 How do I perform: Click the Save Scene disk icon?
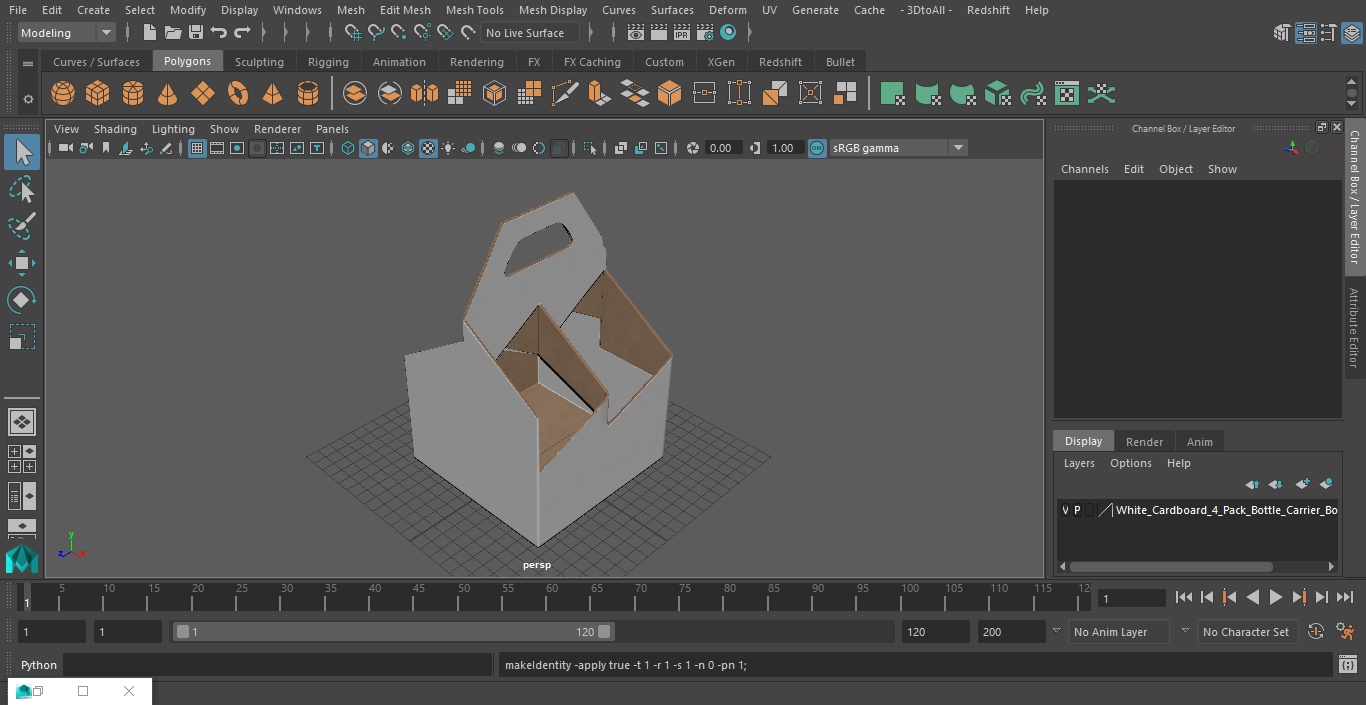pyautogui.click(x=196, y=33)
